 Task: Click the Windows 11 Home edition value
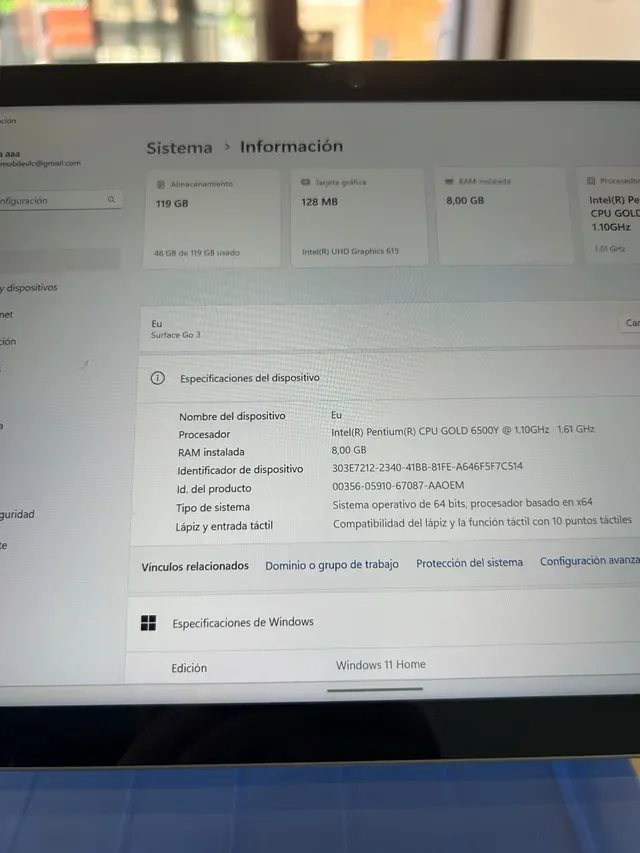tap(380, 665)
